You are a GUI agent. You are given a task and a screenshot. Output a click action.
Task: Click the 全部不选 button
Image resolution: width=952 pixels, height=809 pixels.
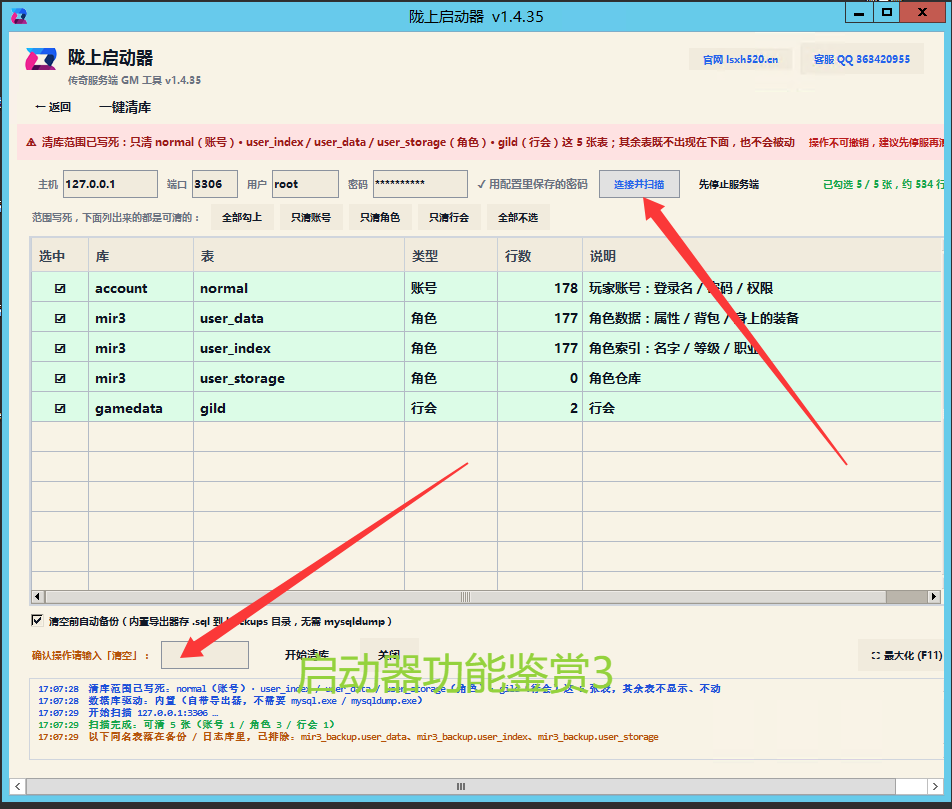(518, 217)
